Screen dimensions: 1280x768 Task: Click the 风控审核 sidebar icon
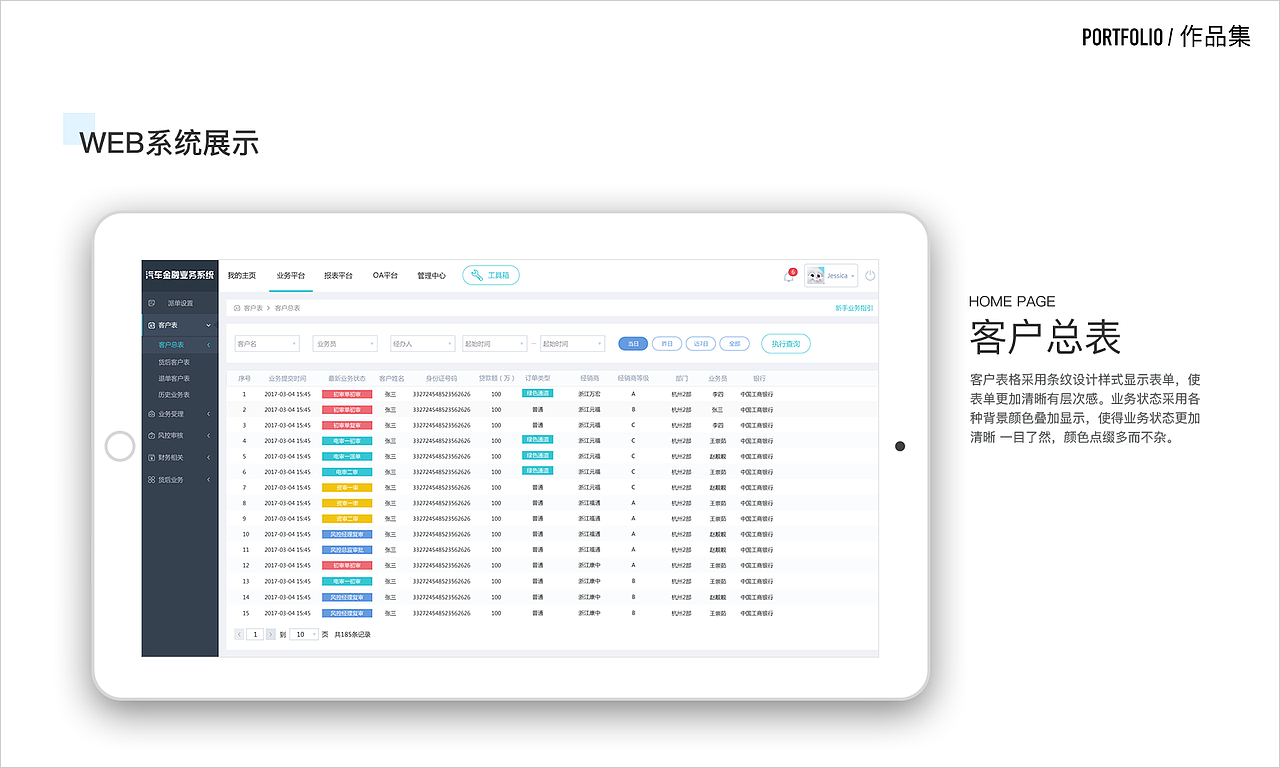pos(151,435)
